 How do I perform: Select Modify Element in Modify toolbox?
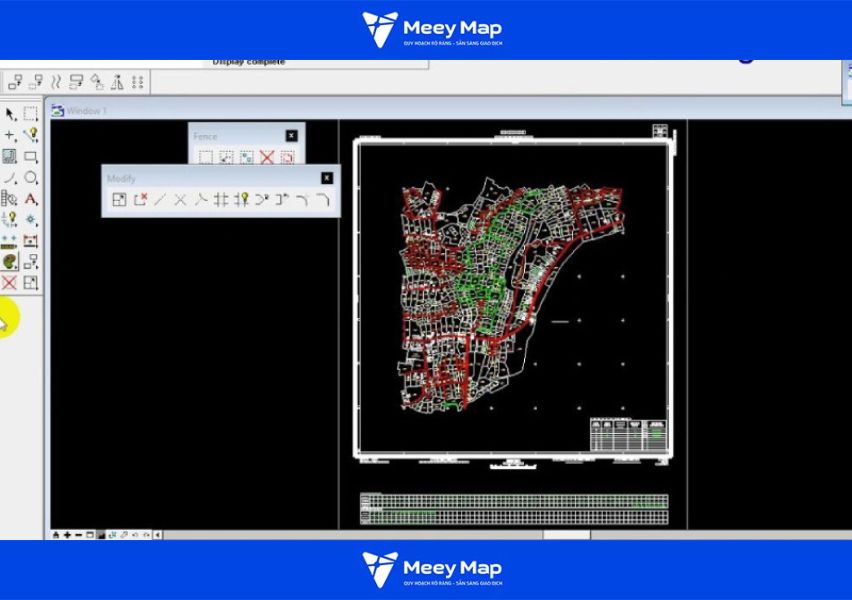click(119, 199)
